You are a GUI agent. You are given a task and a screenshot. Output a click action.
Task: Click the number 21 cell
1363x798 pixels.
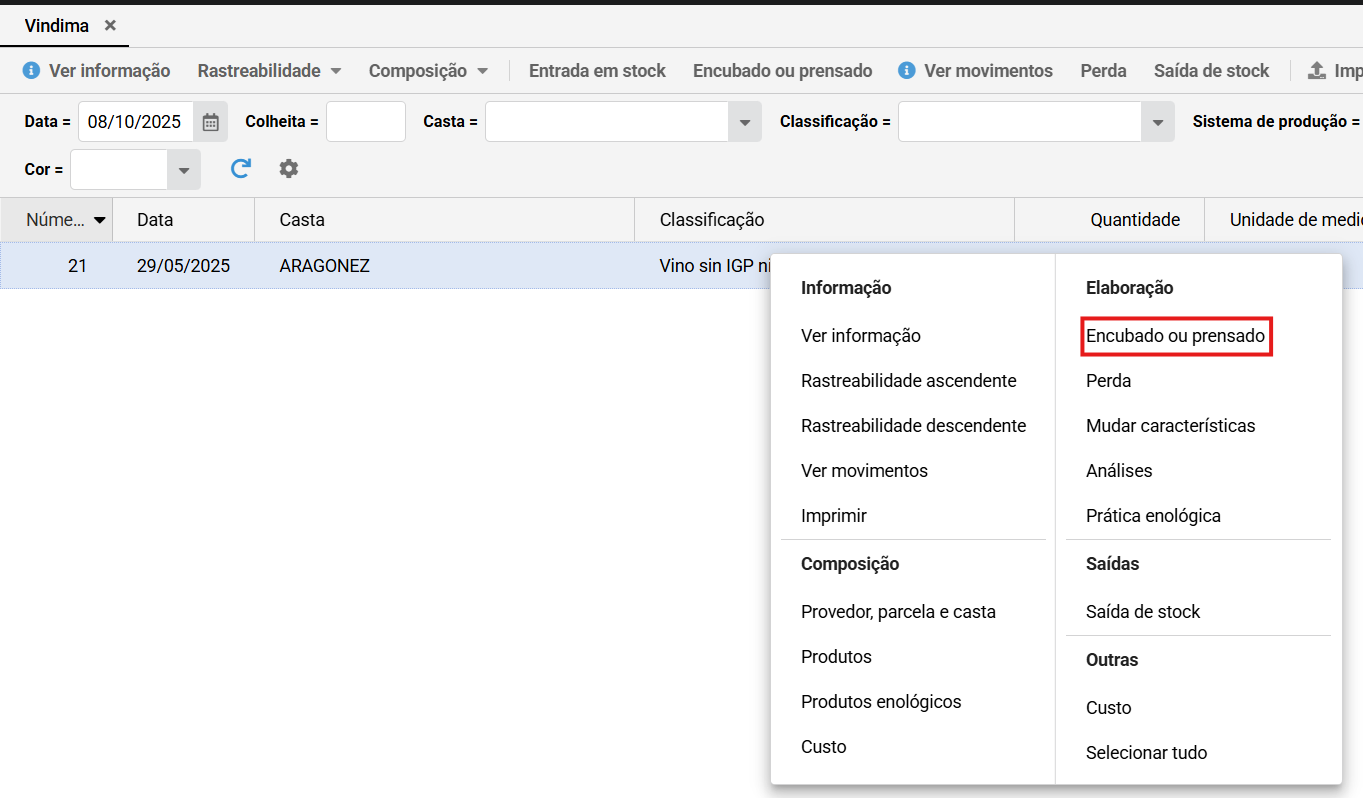(x=57, y=266)
